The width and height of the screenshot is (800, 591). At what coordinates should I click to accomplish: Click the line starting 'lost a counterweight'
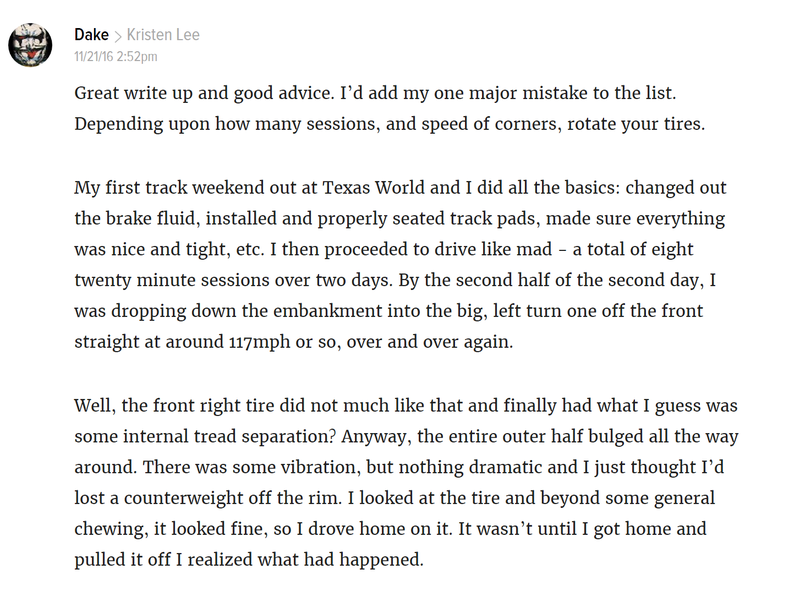(395, 498)
